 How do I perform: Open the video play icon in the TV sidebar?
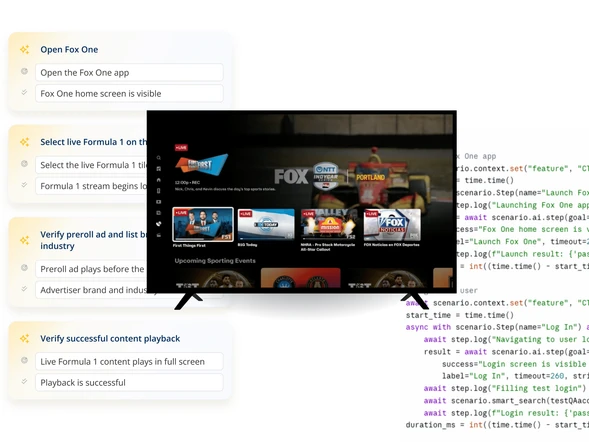(x=159, y=202)
